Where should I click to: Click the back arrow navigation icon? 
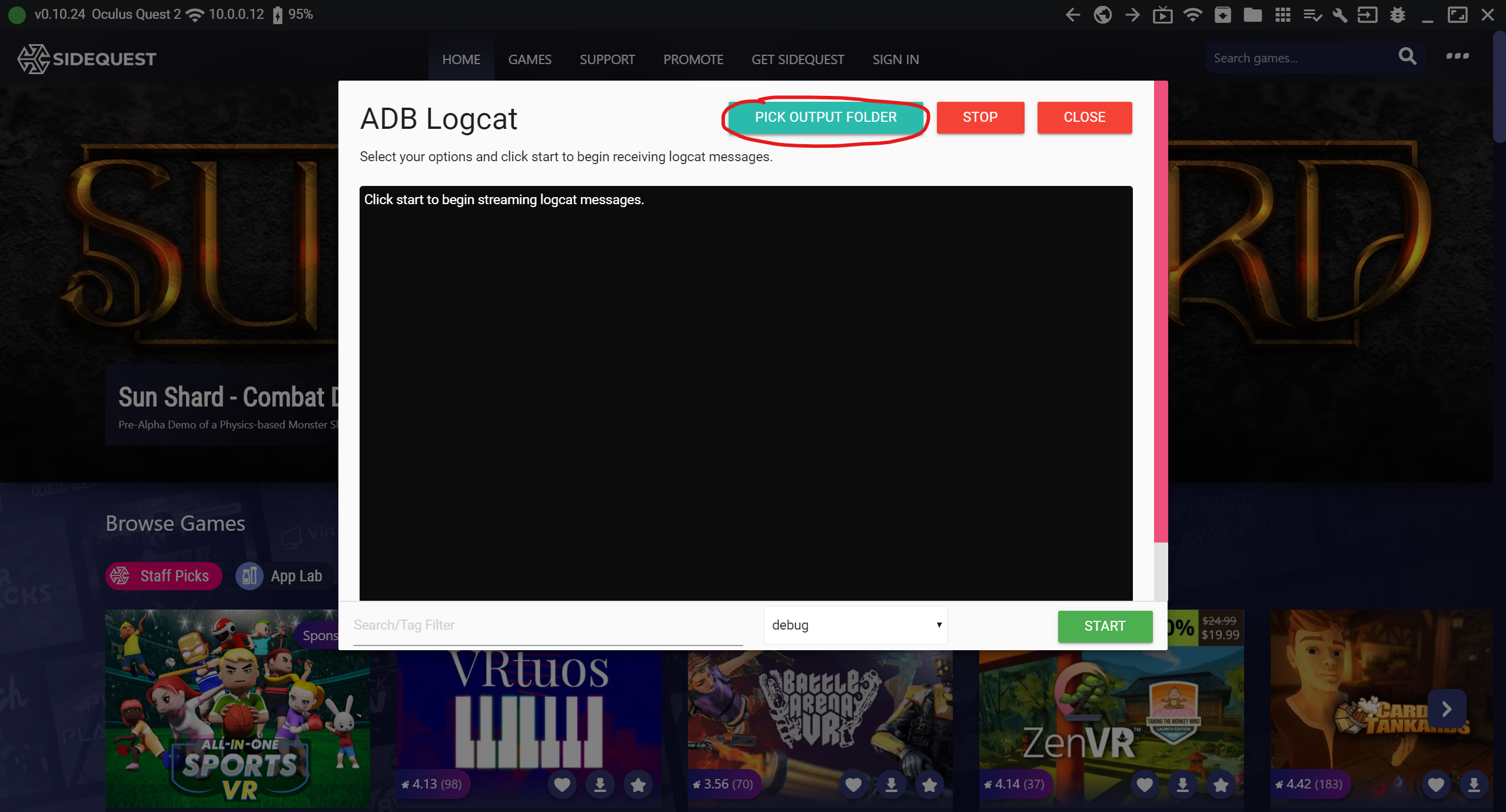(1072, 15)
